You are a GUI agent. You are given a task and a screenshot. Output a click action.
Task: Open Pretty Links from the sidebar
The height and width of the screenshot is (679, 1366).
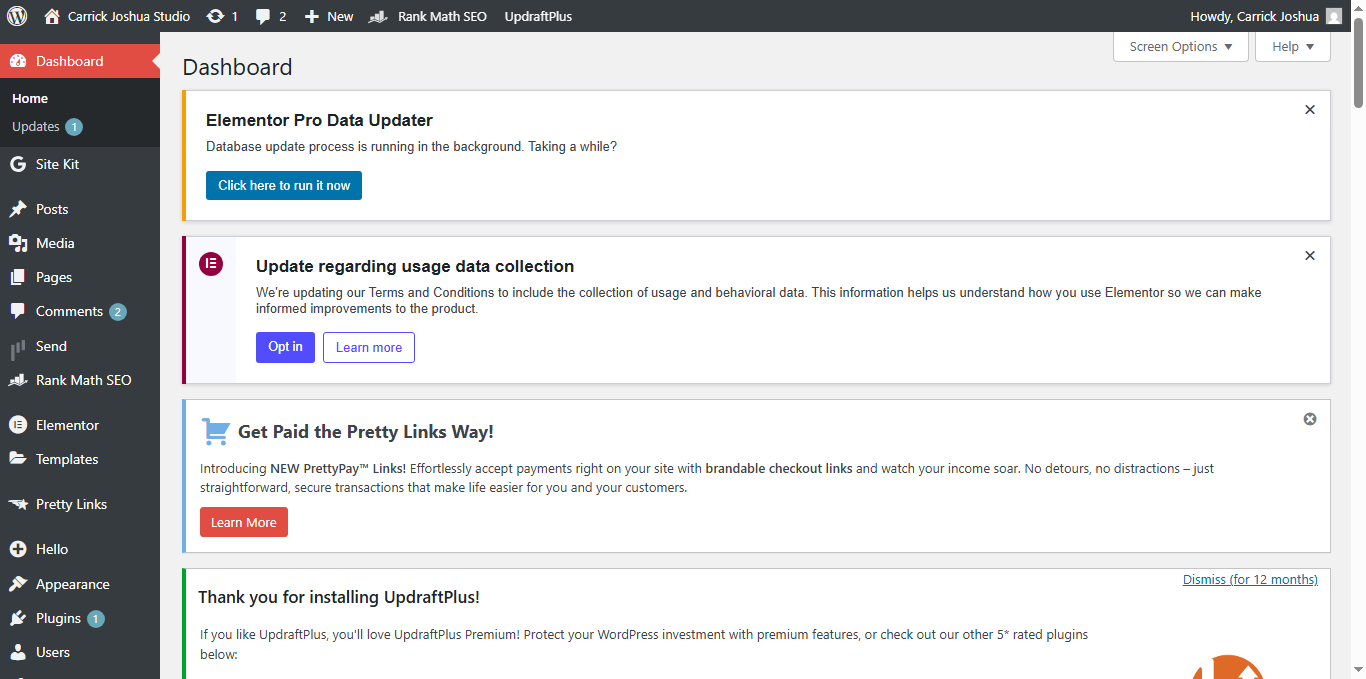(71, 503)
